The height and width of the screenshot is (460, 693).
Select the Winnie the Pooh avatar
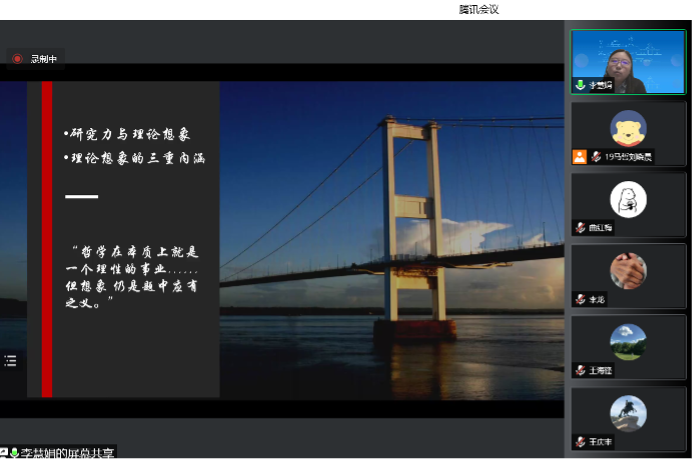[x=628, y=127]
